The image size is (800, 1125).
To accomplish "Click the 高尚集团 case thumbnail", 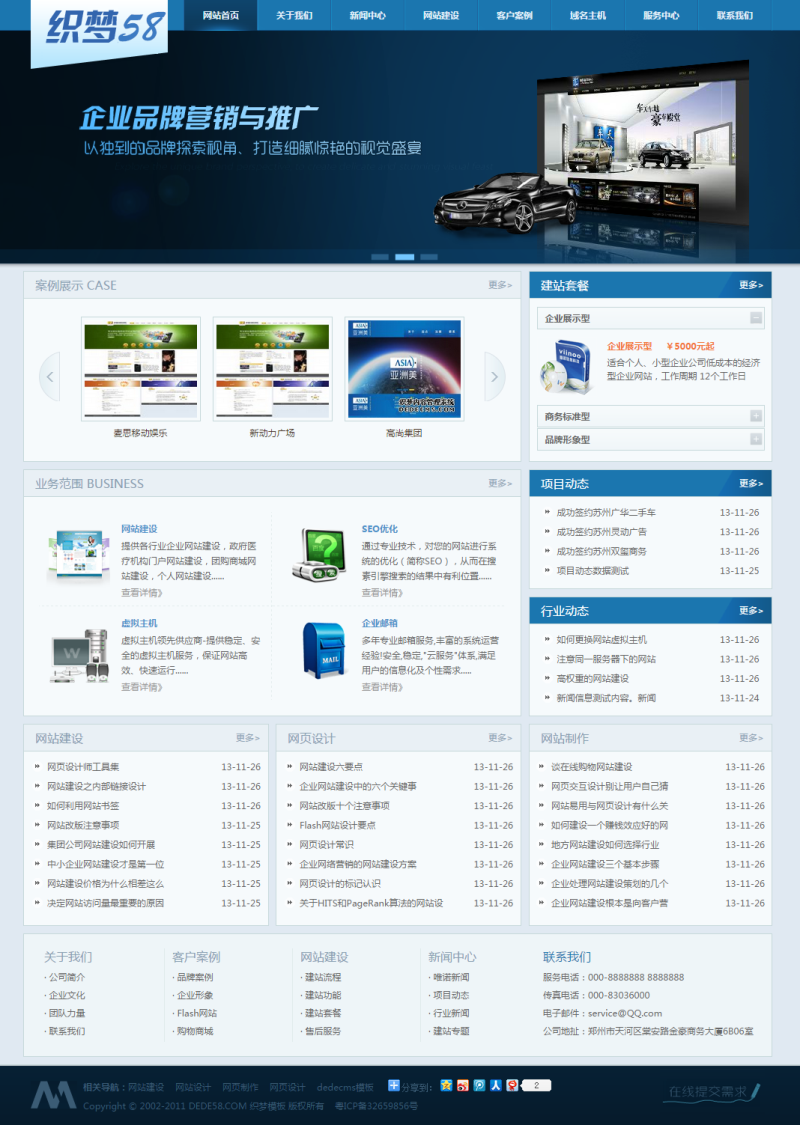I will point(404,370).
